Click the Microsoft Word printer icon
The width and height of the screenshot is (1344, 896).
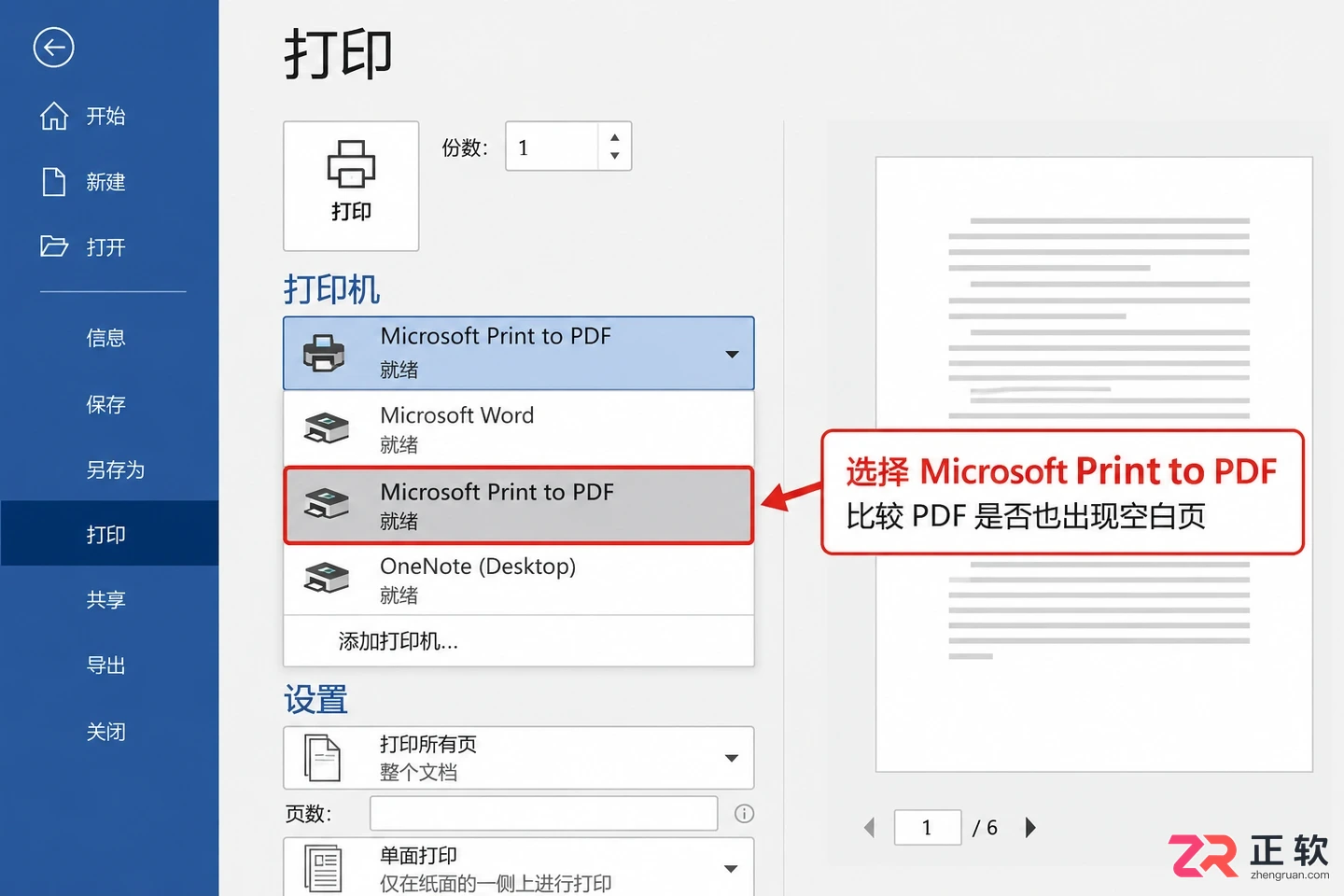tap(326, 427)
